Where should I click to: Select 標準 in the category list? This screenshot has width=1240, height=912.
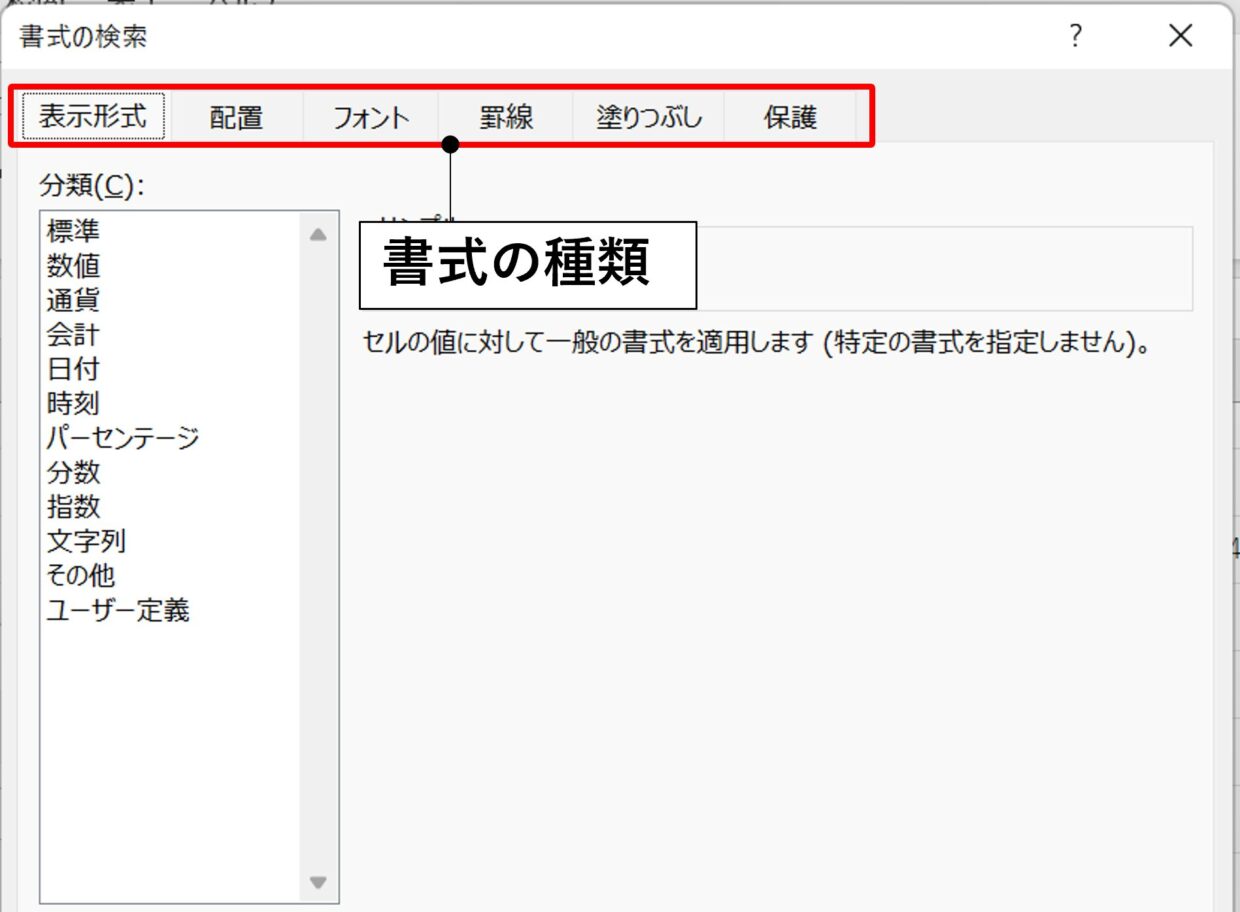point(73,232)
